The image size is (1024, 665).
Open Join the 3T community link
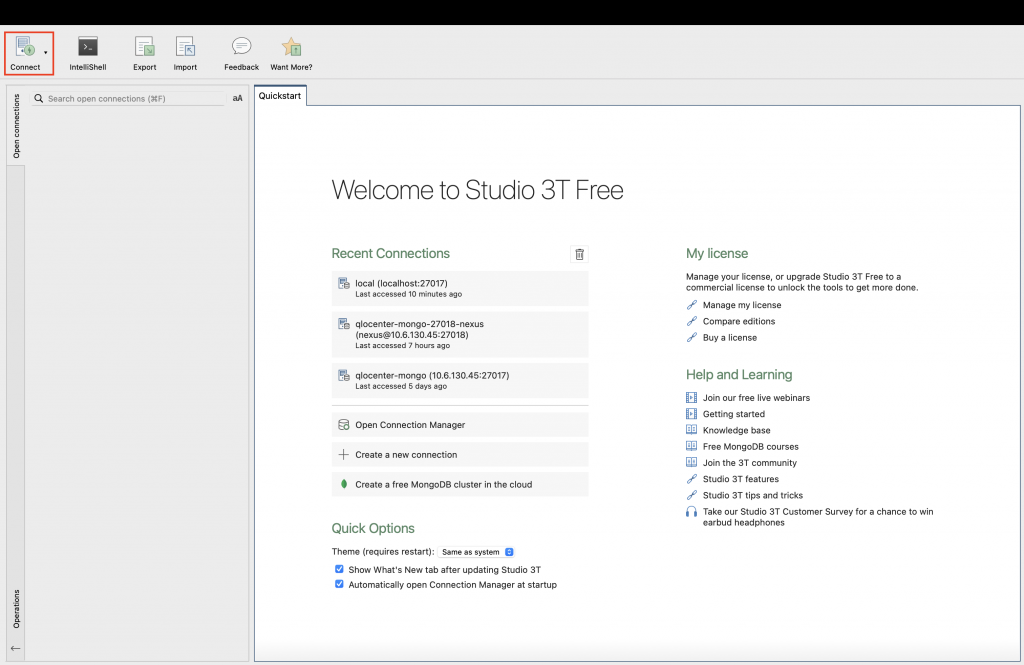click(x=750, y=463)
